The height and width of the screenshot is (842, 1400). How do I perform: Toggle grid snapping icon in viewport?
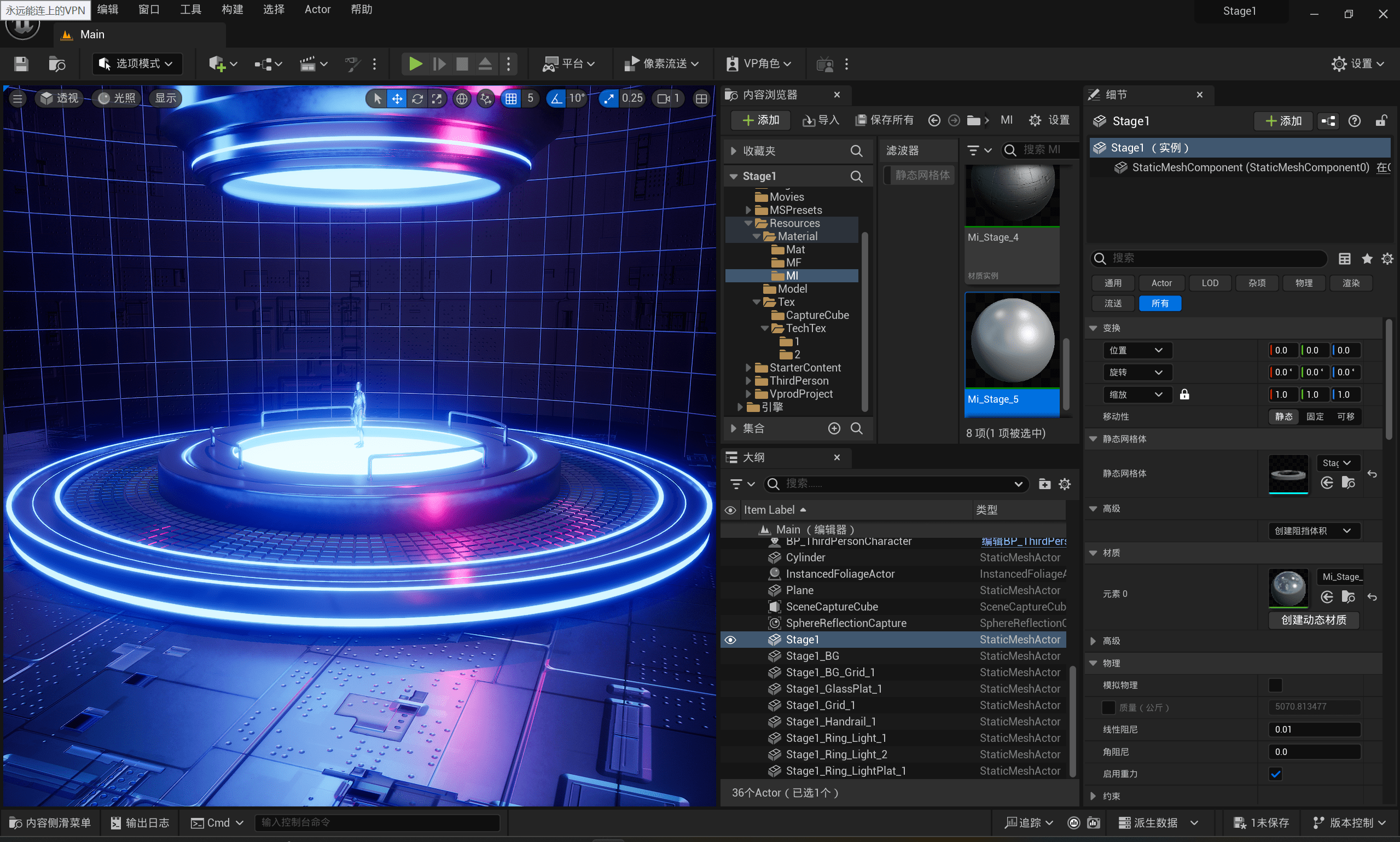(x=510, y=98)
